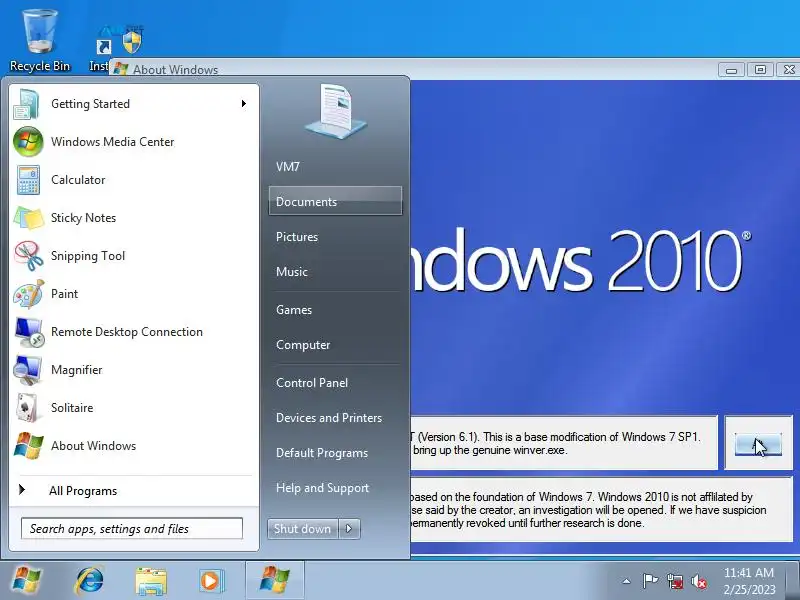Open Windows Explorer folder taskbar icon
The height and width of the screenshot is (600, 800).
pos(151,581)
